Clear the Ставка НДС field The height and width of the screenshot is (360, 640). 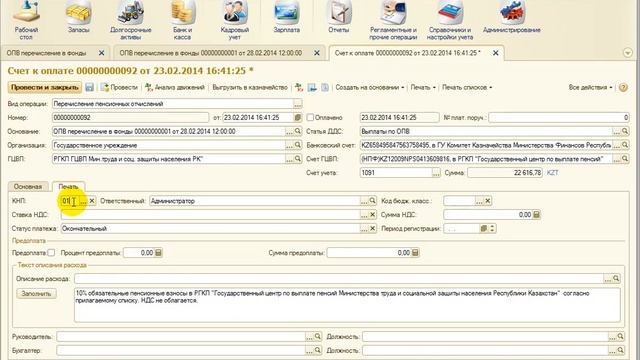tap(372, 215)
